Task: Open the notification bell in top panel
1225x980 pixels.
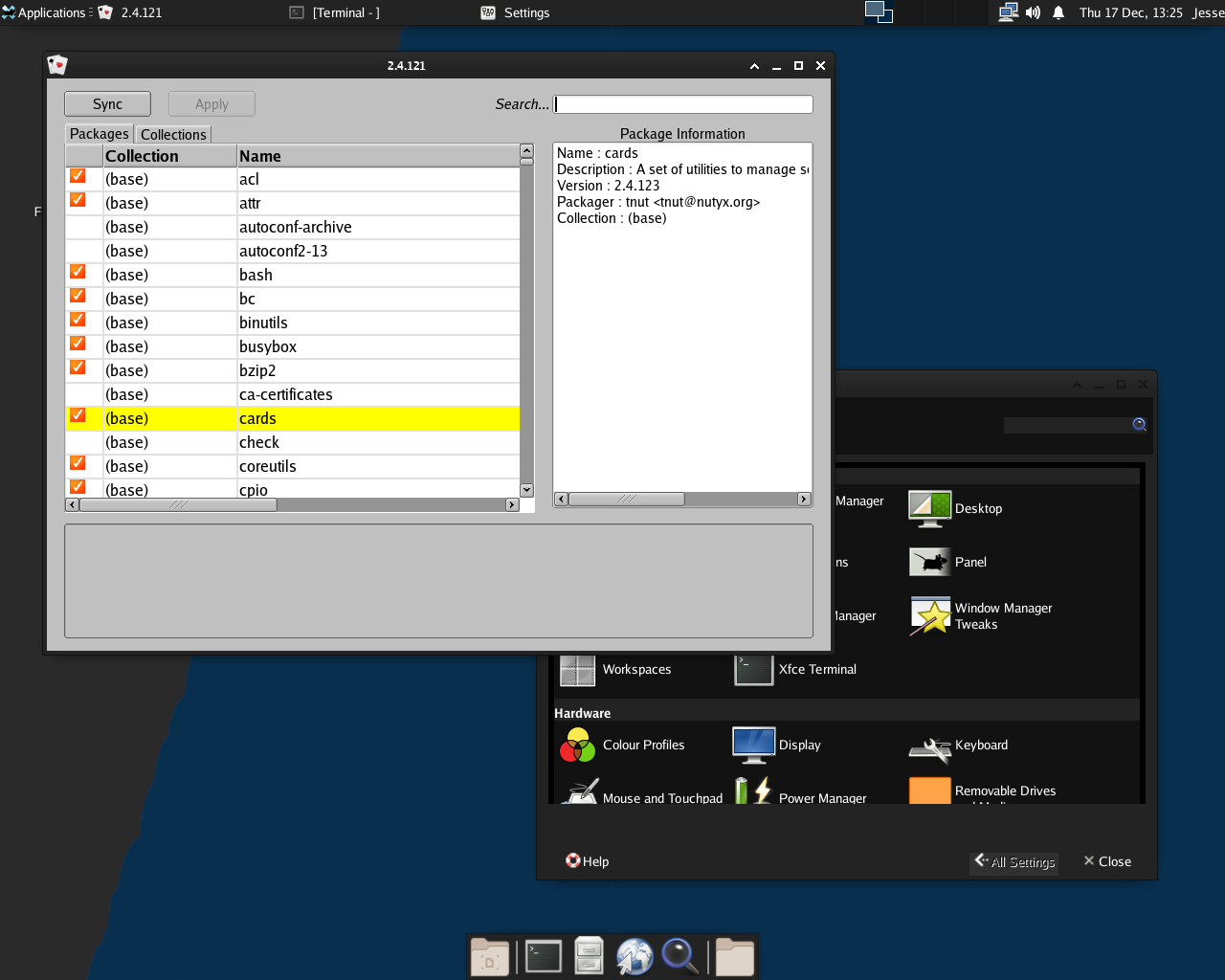Action: [x=1058, y=12]
